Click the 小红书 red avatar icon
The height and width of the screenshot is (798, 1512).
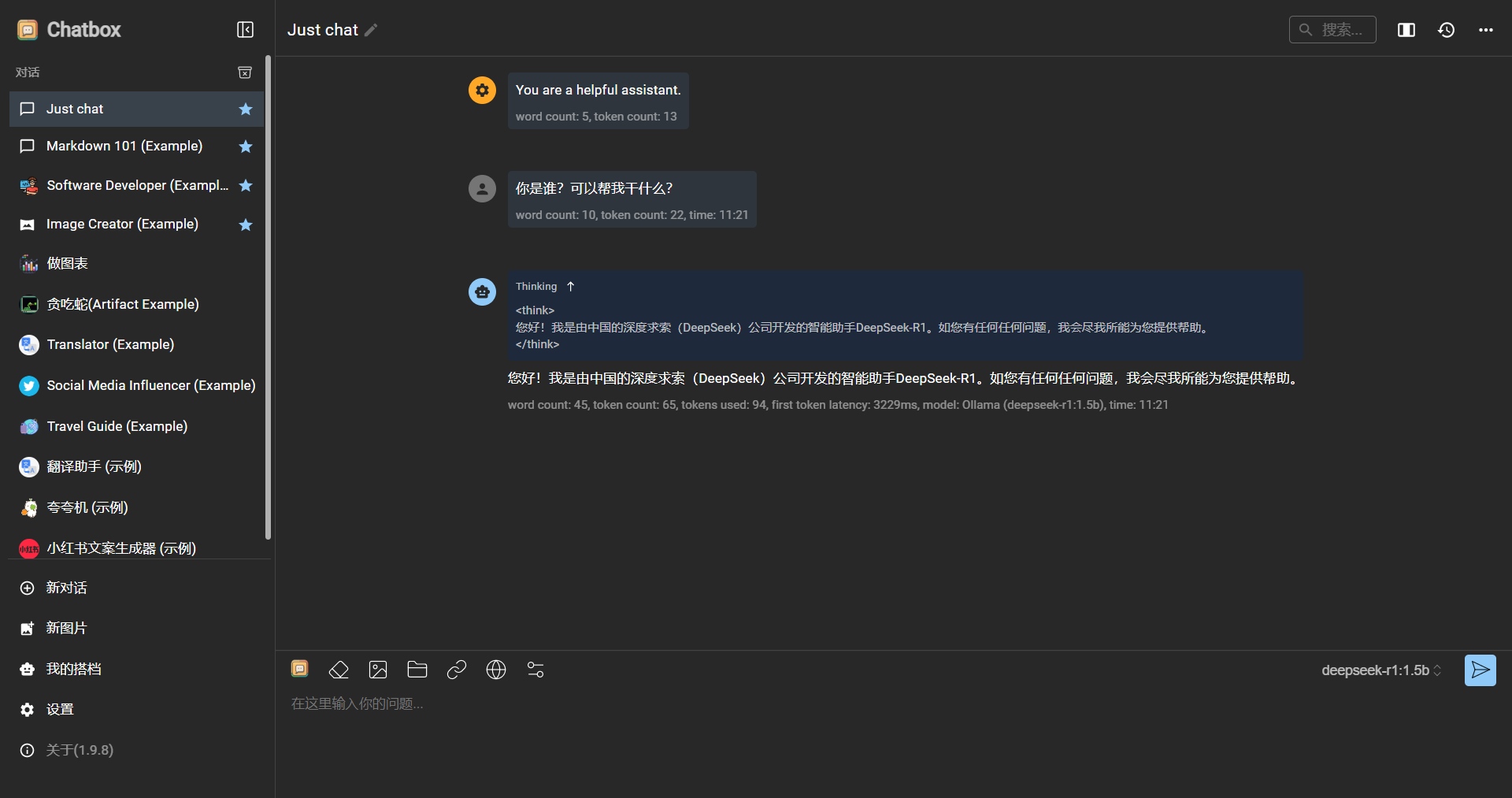29,549
